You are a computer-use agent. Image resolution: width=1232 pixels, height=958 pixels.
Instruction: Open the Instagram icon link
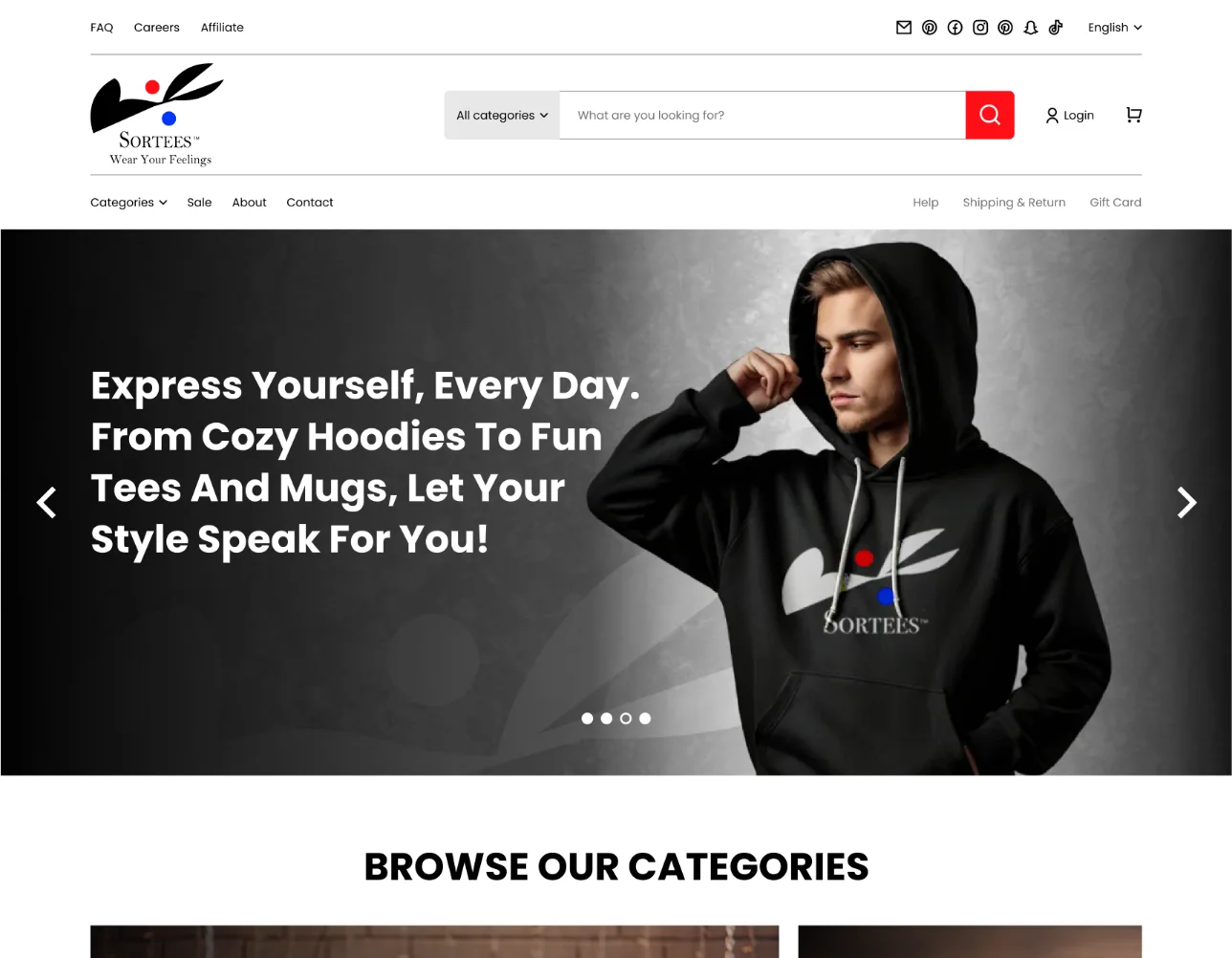pos(980,28)
